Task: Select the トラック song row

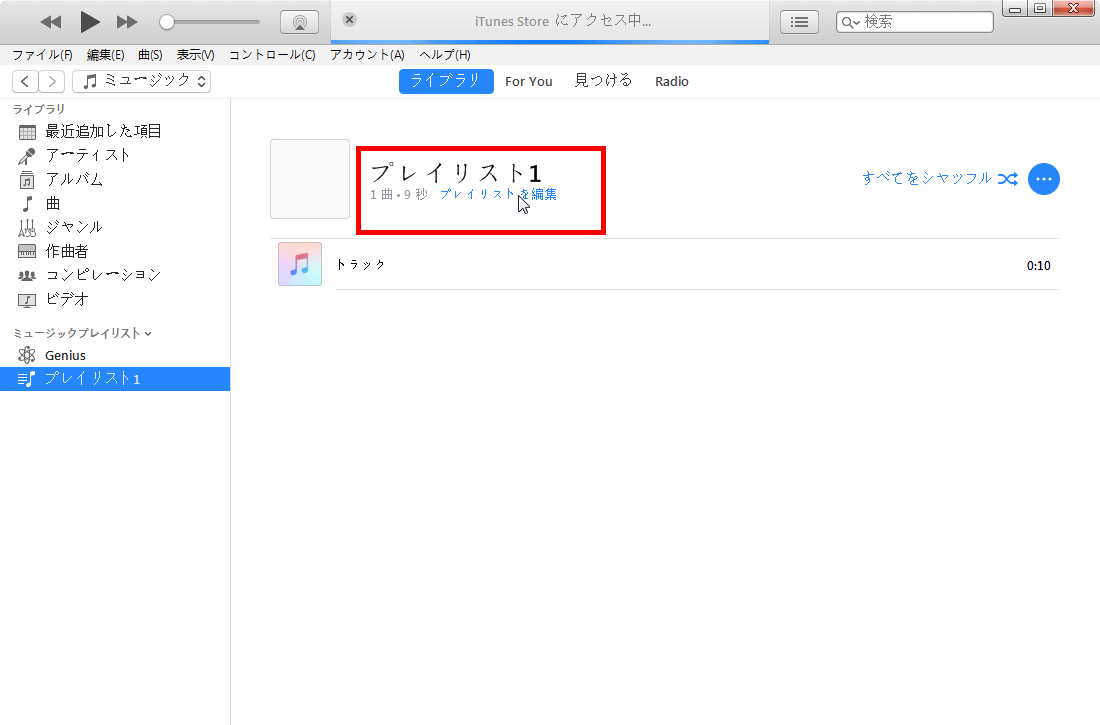Action: point(360,264)
